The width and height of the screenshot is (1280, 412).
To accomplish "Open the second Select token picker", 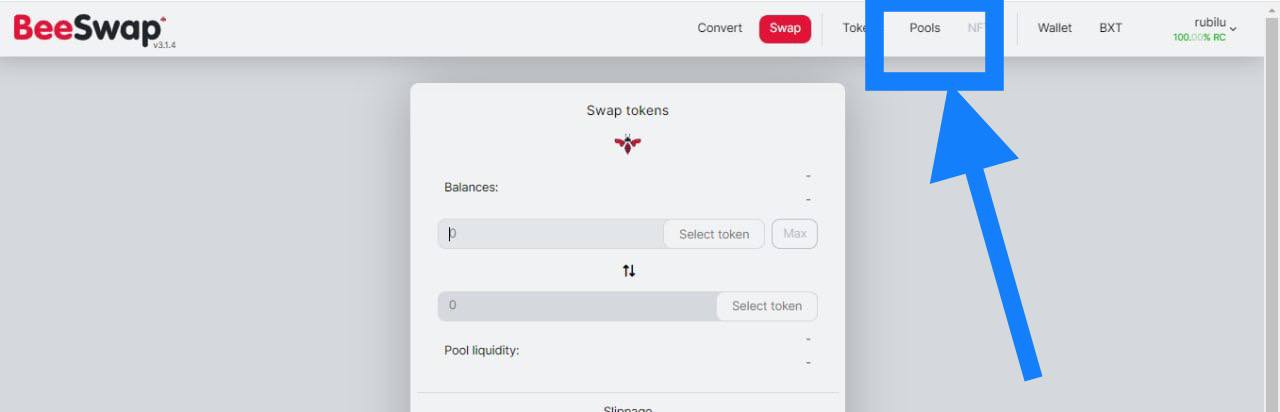I will (767, 306).
